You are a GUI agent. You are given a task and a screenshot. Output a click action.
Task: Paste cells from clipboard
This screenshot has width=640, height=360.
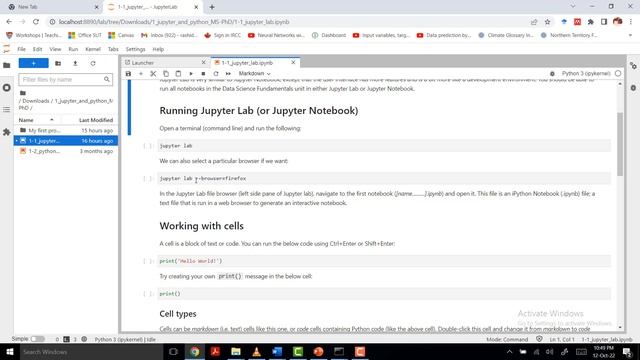click(x=178, y=73)
